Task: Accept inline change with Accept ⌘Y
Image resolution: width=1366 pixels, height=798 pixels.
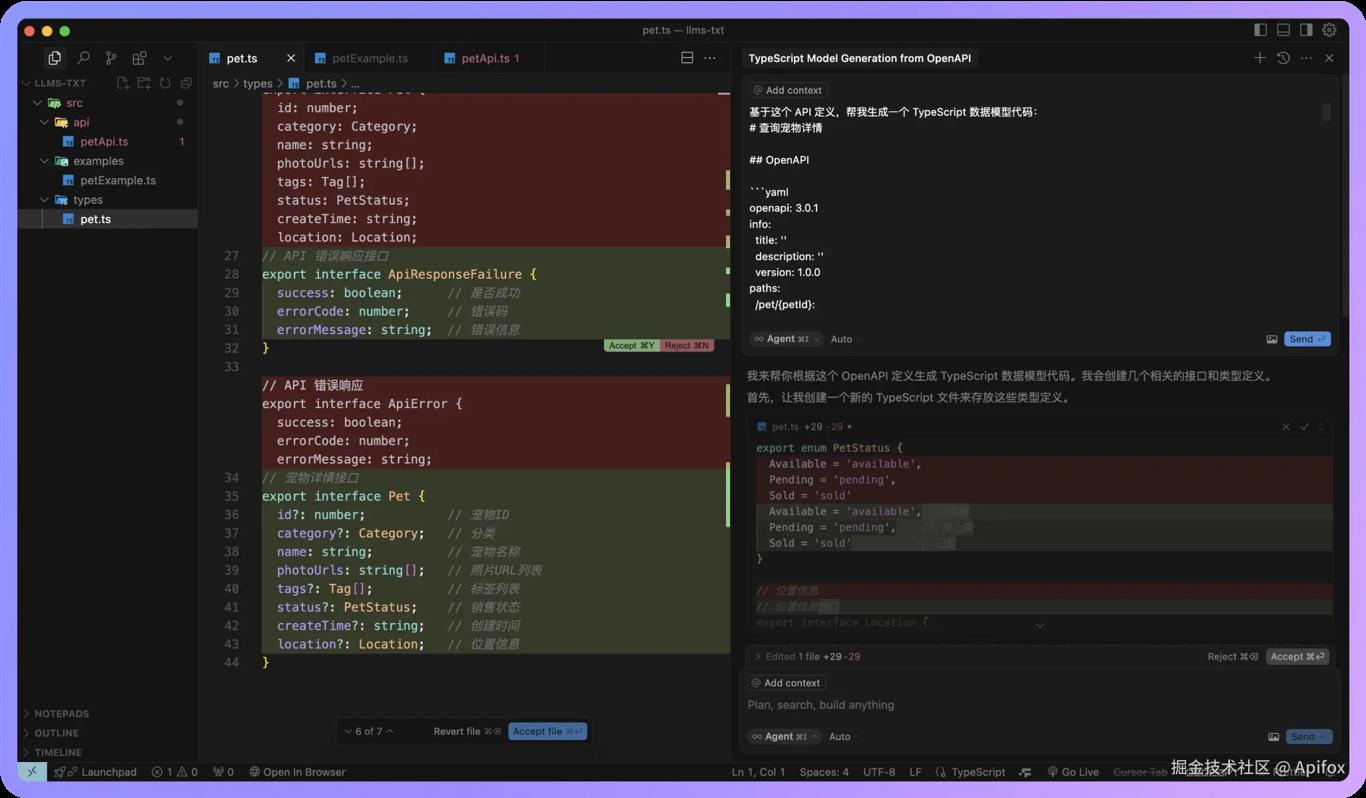Action: point(631,346)
